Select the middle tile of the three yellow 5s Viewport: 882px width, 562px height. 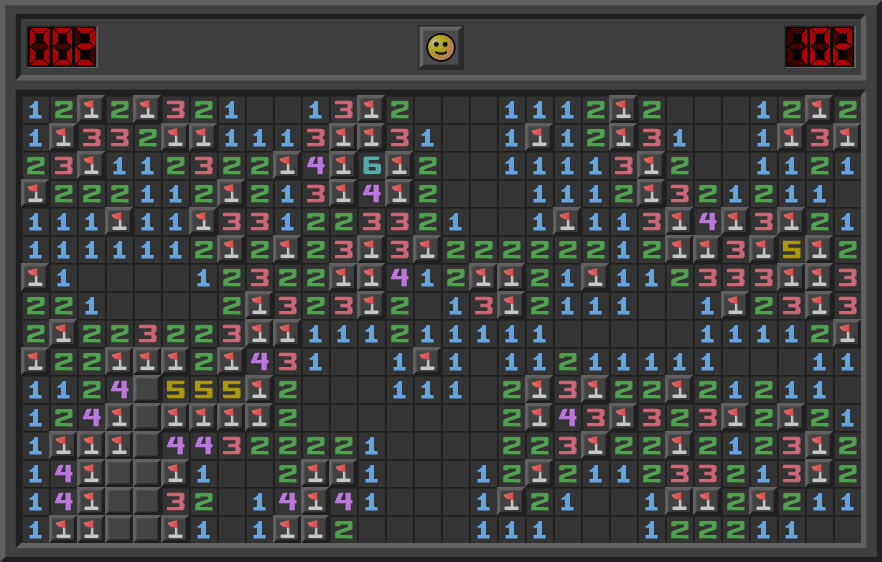click(204, 389)
